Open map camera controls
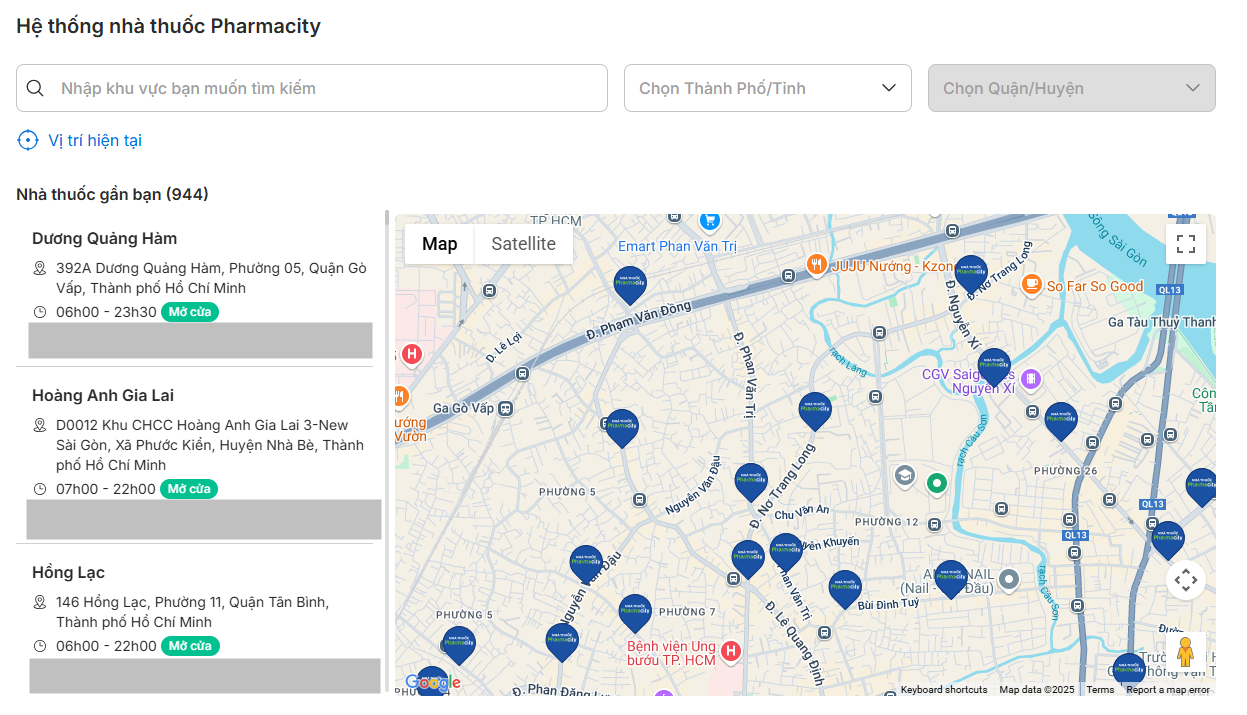 pyautogui.click(x=1185, y=579)
